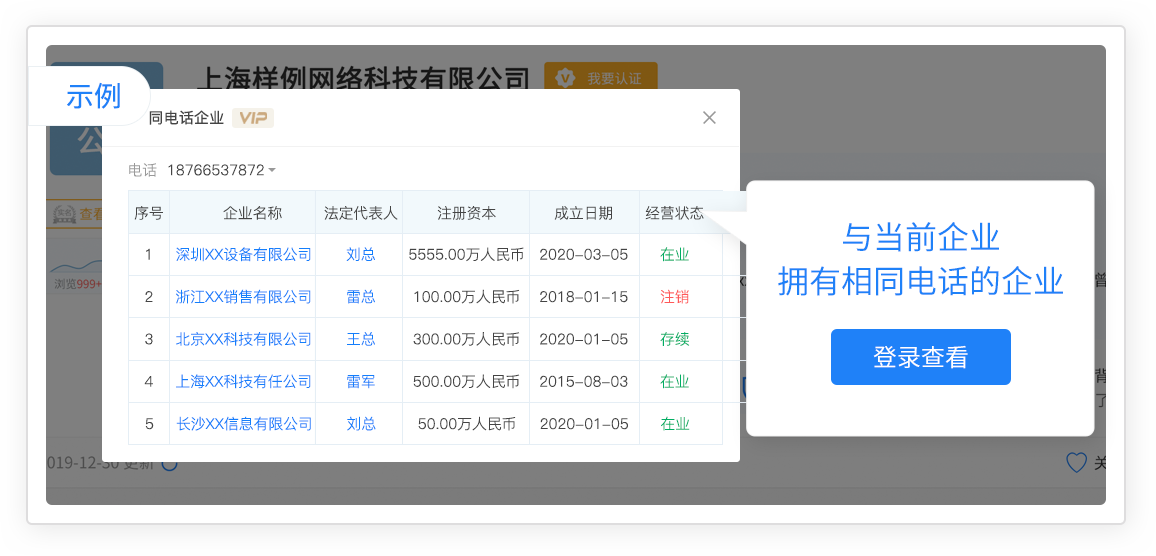Close the 同电话企业 dialog

click(x=709, y=118)
